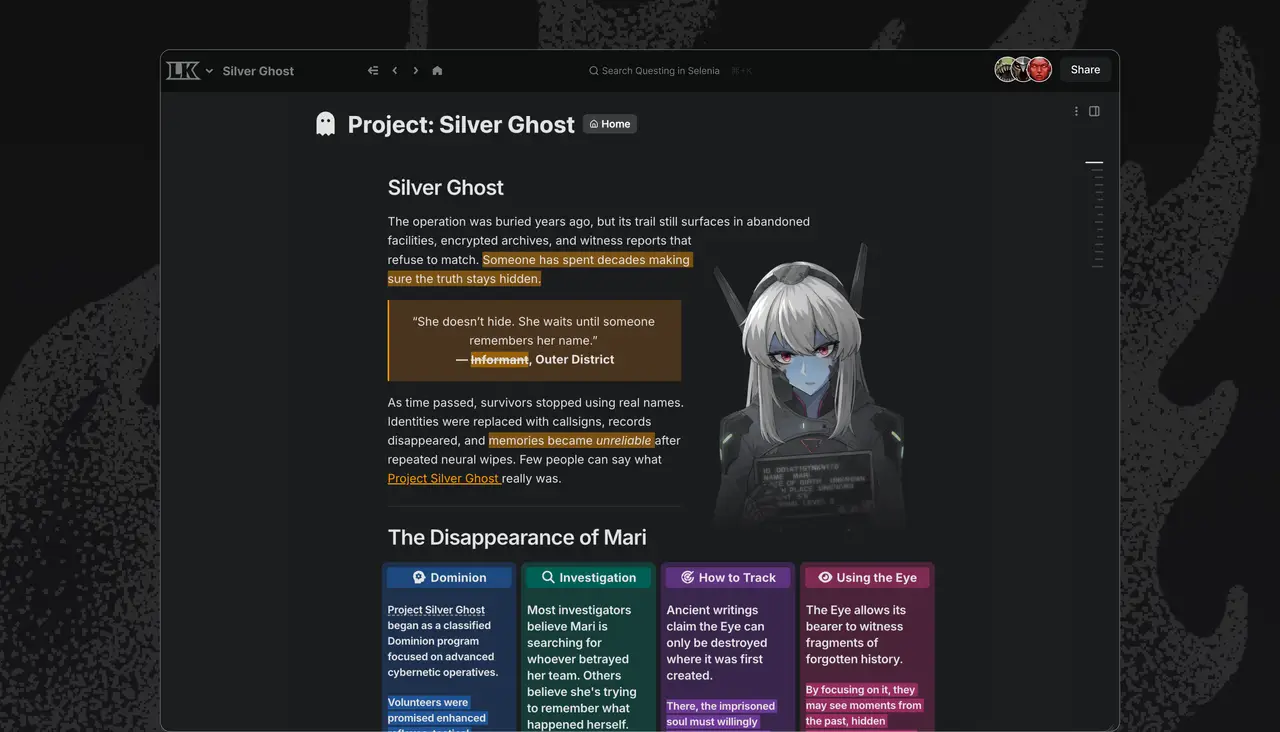Image resolution: width=1280 pixels, height=732 pixels.
Task: Click the target icon in How to Track header
Action: (x=687, y=577)
